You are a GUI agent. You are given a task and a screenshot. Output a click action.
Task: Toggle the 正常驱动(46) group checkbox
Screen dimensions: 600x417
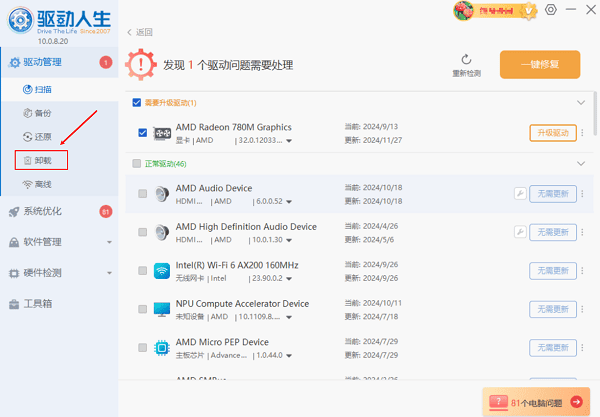pos(137,164)
